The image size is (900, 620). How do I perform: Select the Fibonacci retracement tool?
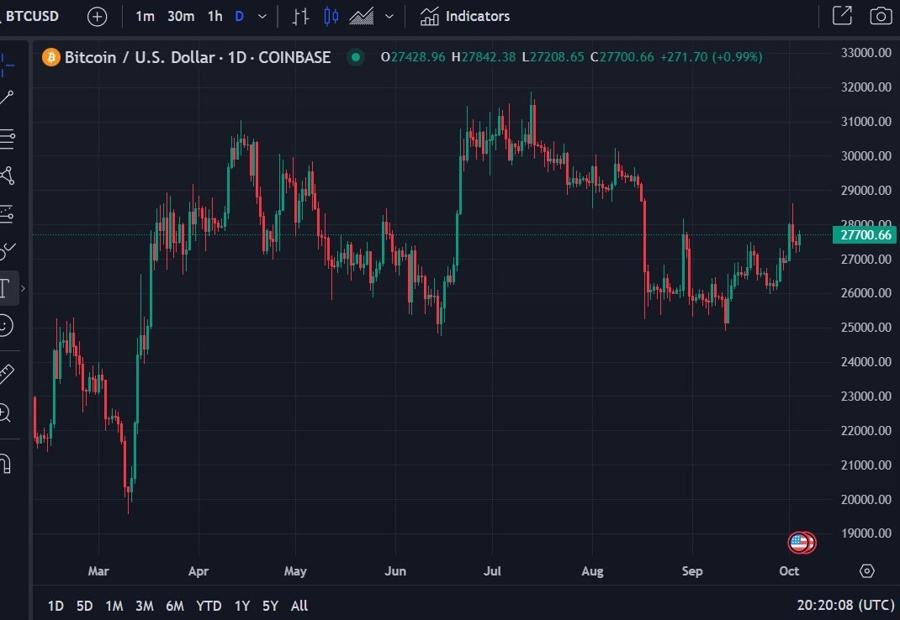pyautogui.click(x=7, y=138)
